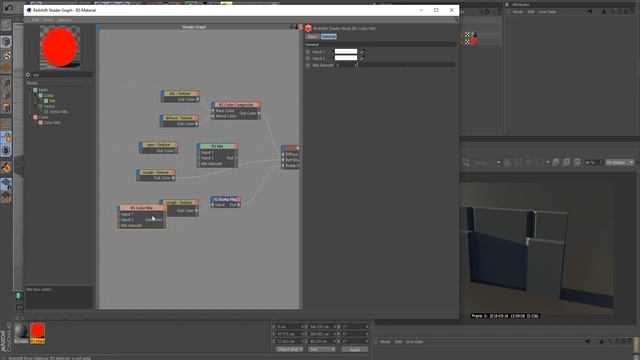The height and width of the screenshot is (360, 640).
Task: Open the Edit menu in Attributes panel
Action: coord(531,12)
